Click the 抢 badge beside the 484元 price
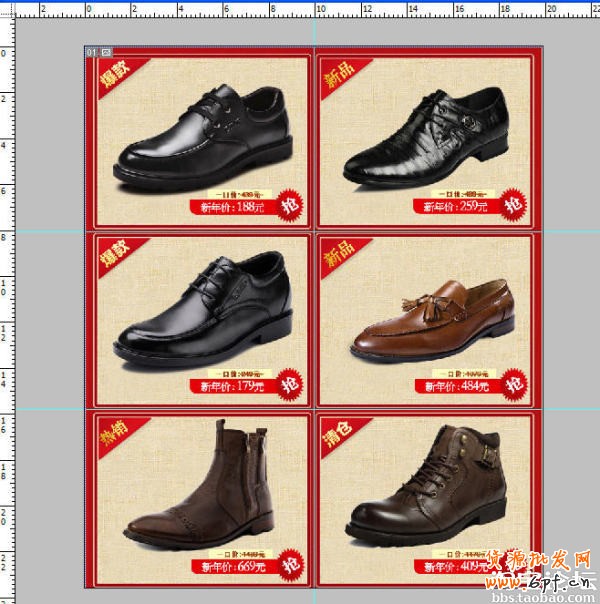 514,382
